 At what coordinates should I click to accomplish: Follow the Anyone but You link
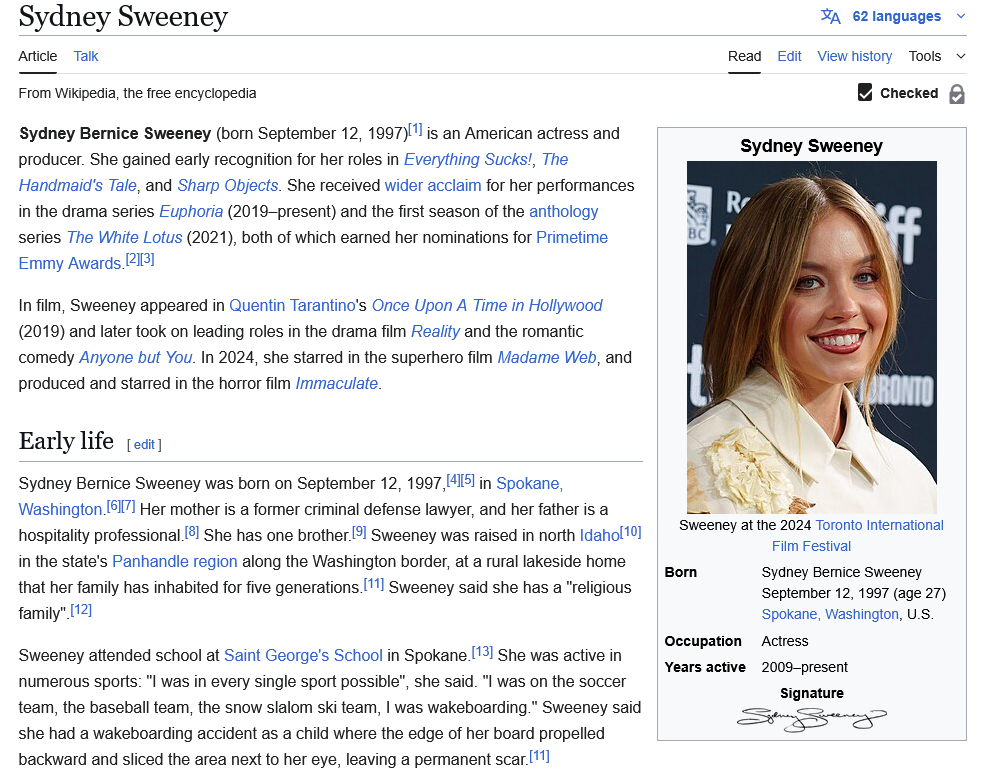point(135,357)
